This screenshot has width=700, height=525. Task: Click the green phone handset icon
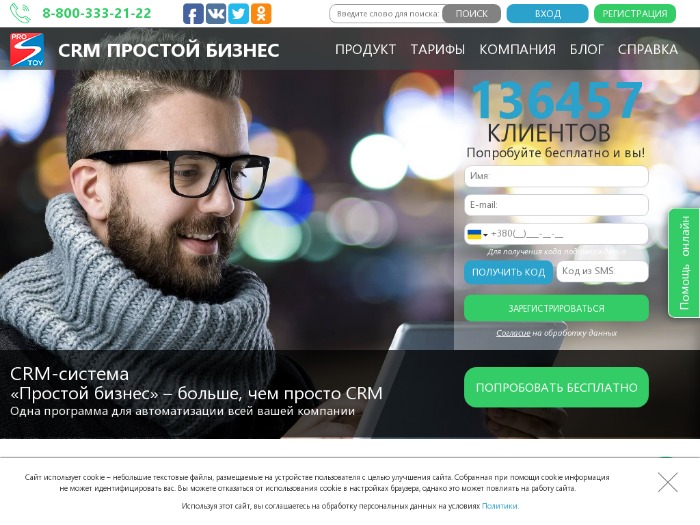pos(21,13)
